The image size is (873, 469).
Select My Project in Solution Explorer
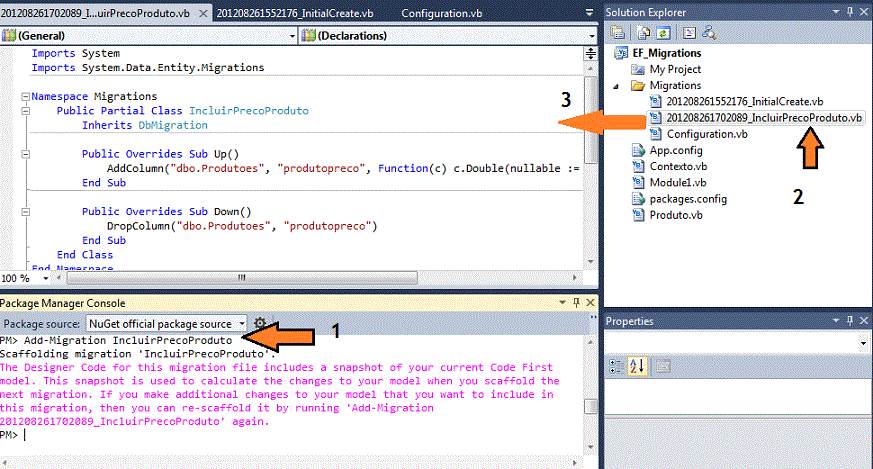pos(675,69)
